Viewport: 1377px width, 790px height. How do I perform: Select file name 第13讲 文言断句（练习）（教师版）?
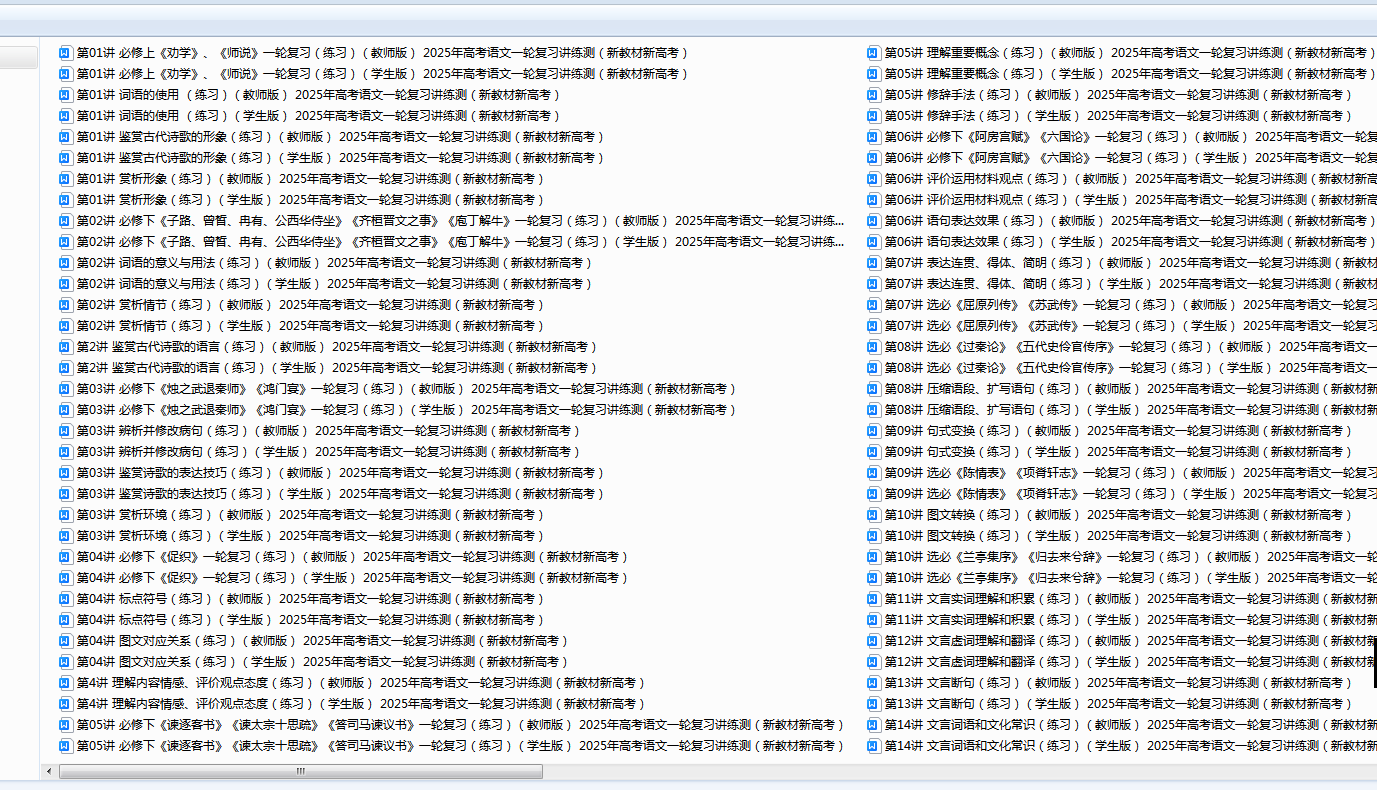1119,682
